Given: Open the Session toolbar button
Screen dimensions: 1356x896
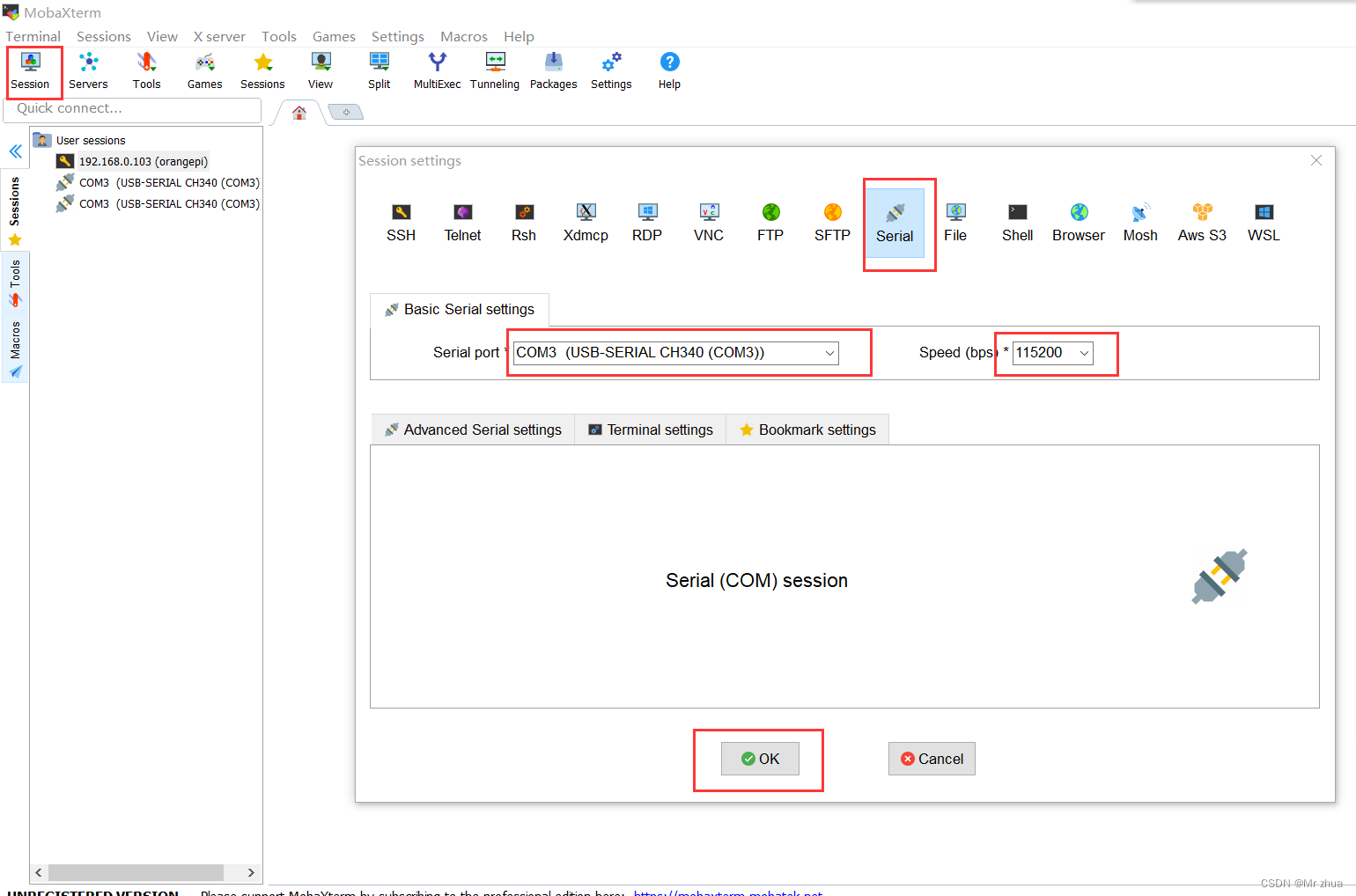Looking at the screenshot, I should coord(31,71).
